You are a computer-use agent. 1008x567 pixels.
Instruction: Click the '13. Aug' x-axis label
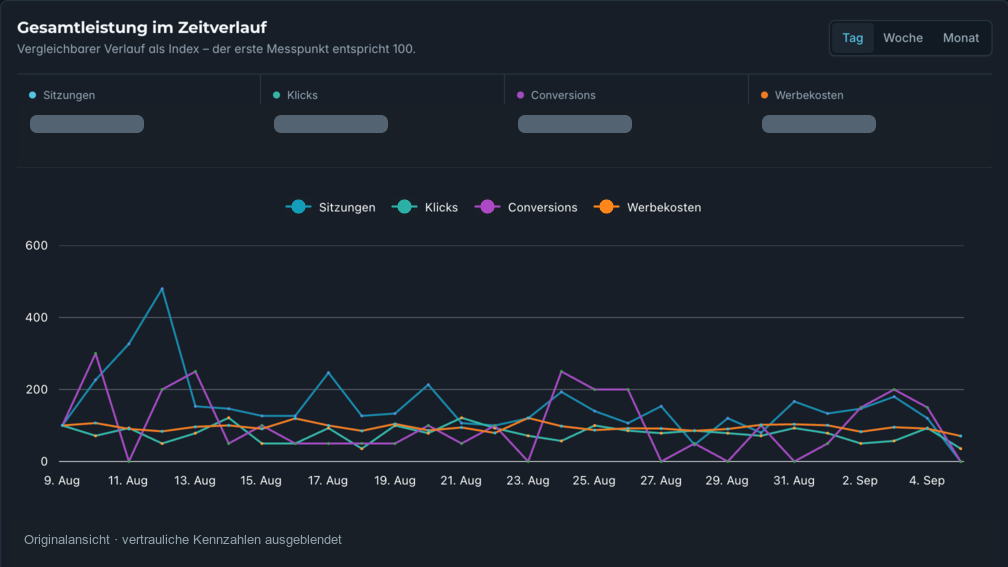pos(195,480)
